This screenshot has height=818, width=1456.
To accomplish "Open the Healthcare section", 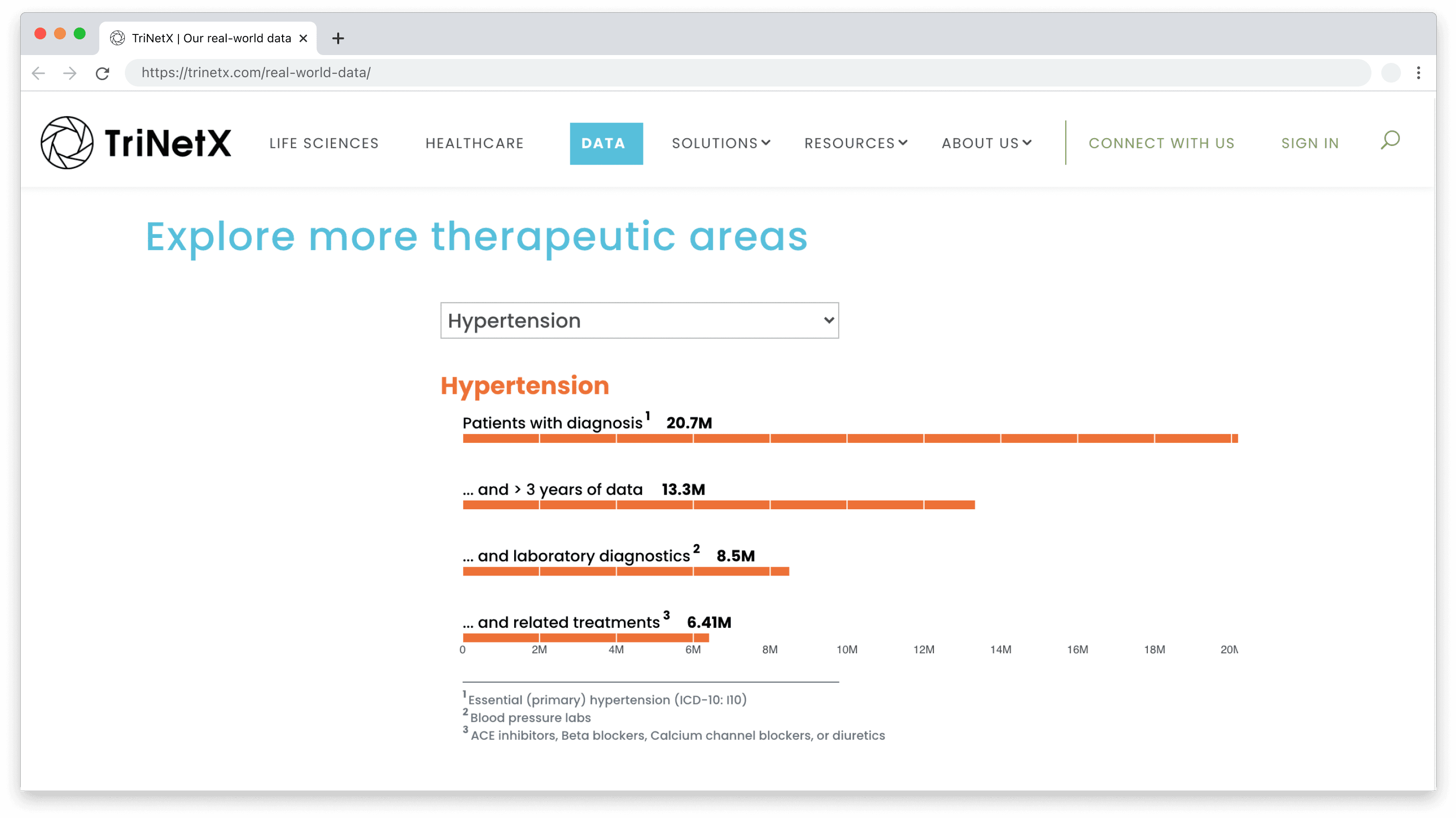I will pos(474,143).
